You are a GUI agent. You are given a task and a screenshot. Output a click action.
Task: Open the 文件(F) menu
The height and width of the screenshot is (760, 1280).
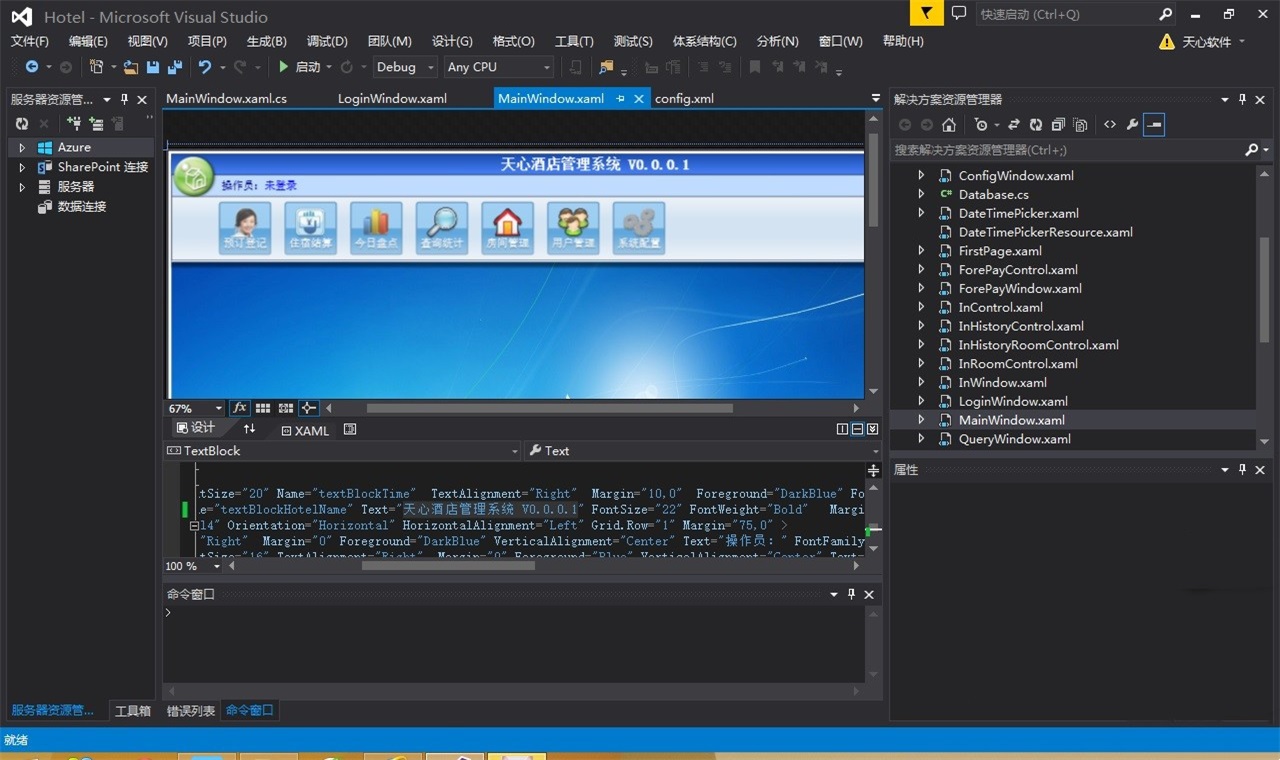30,41
